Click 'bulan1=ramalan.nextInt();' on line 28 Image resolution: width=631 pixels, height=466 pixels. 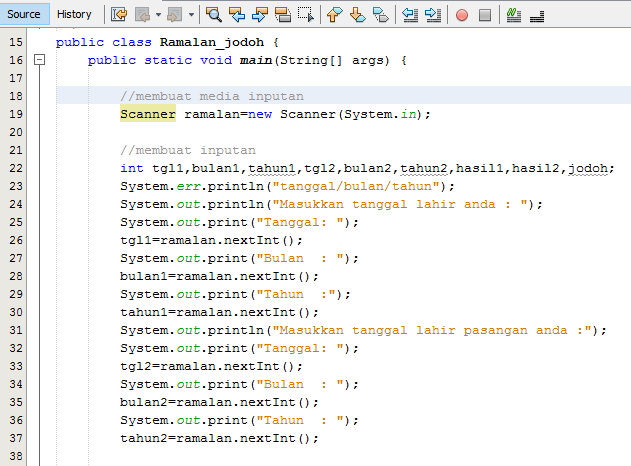click(219, 276)
